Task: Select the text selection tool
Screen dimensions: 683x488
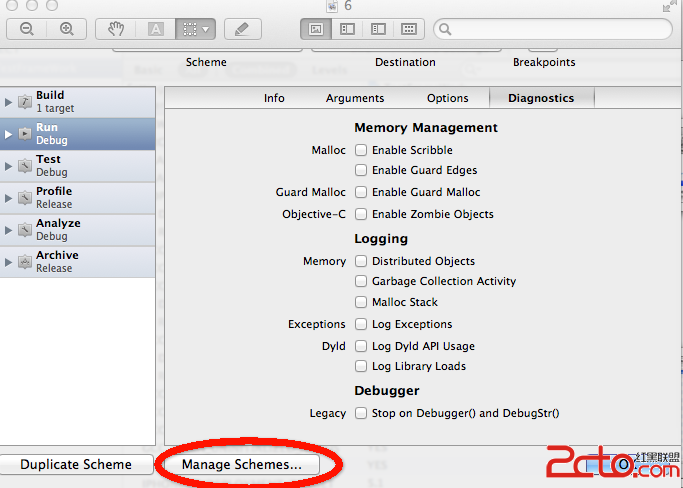Action: 156,29
